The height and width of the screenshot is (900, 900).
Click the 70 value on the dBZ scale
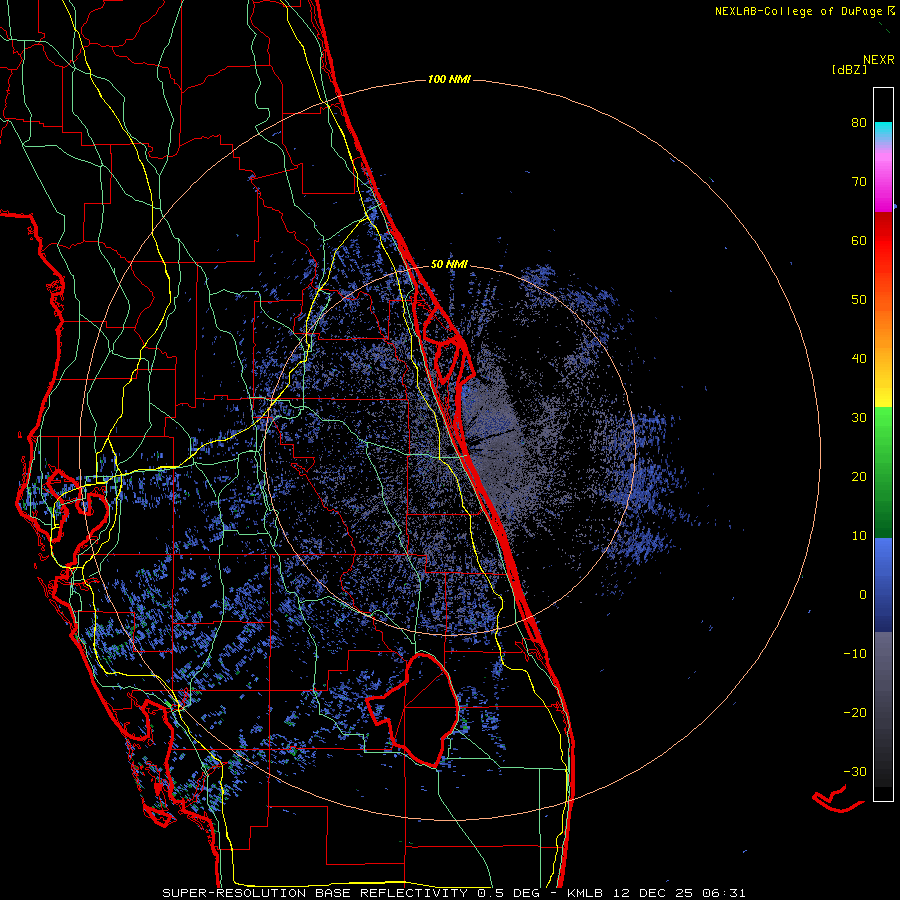pyautogui.click(x=859, y=182)
